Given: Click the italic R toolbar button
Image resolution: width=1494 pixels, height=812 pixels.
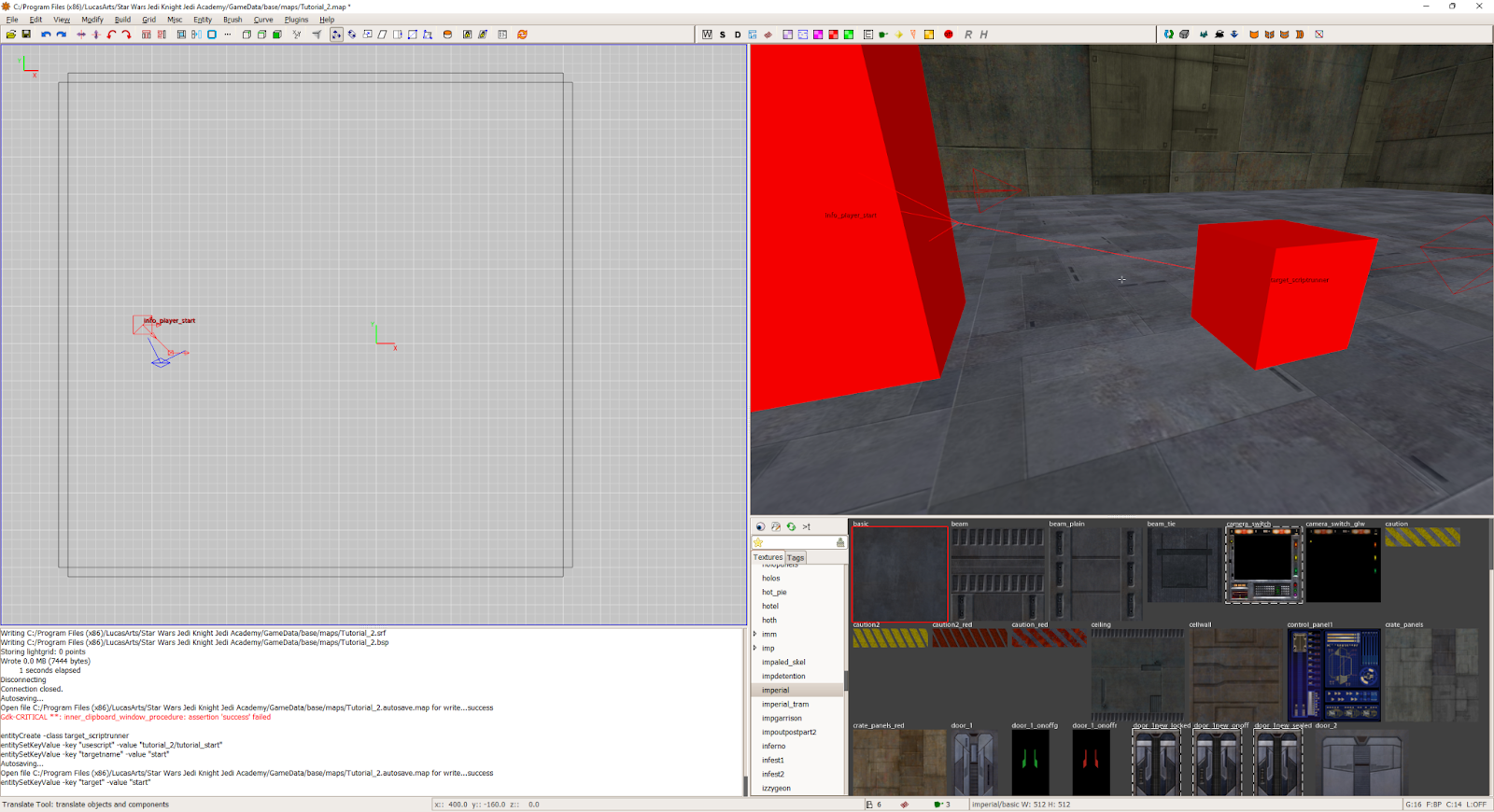Looking at the screenshot, I should [968, 35].
